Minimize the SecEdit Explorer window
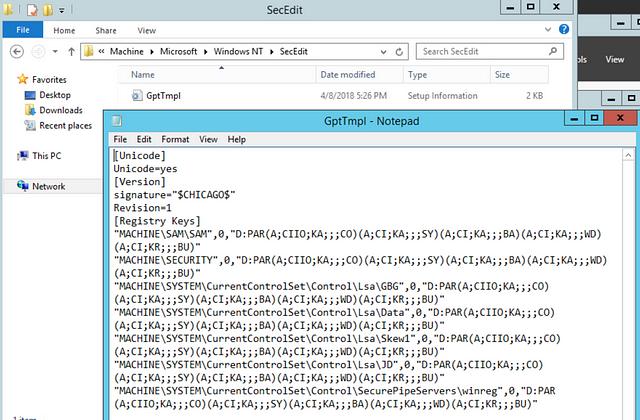The image size is (640, 420). [x=510, y=7]
